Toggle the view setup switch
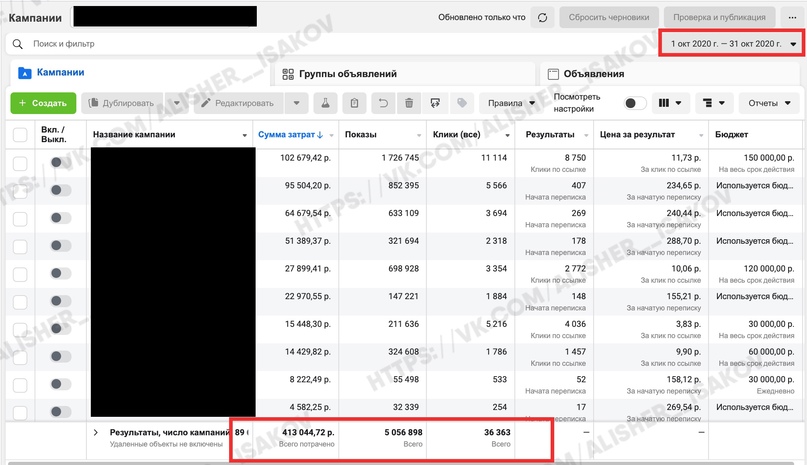Image resolution: width=807 pixels, height=465 pixels. pos(635,103)
